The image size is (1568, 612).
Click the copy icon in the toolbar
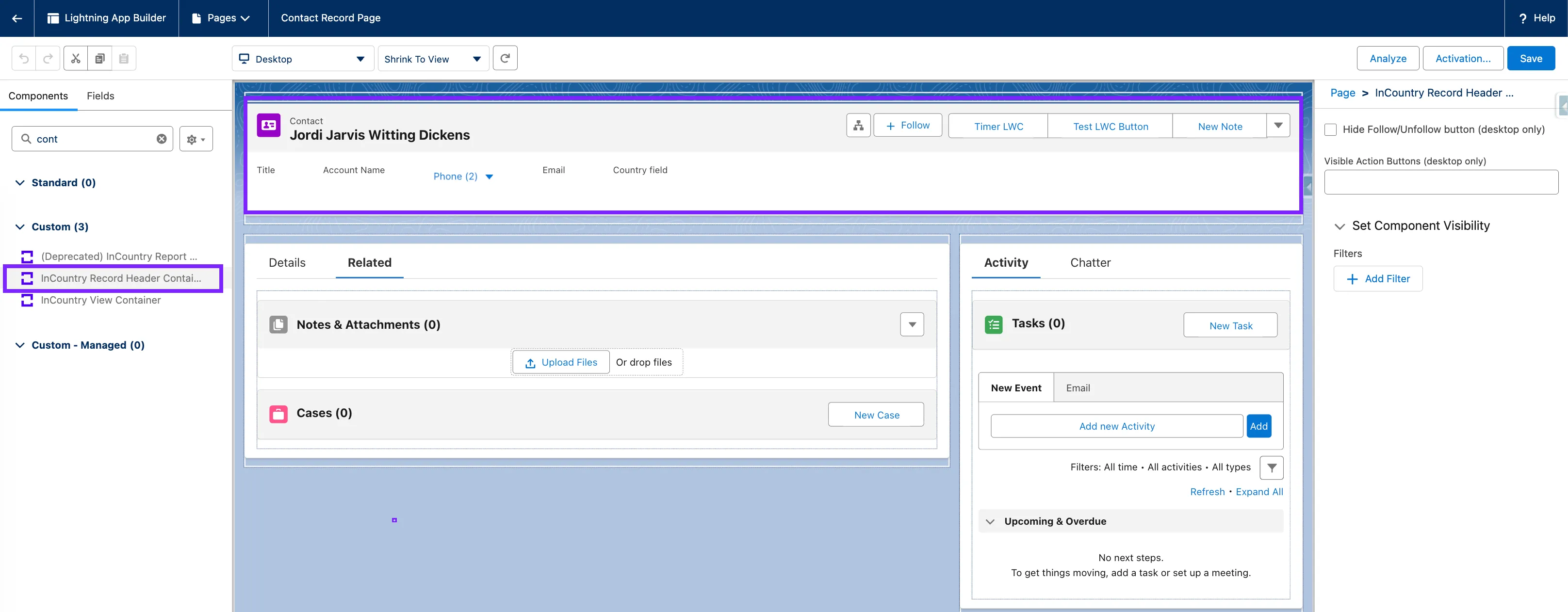(x=100, y=58)
